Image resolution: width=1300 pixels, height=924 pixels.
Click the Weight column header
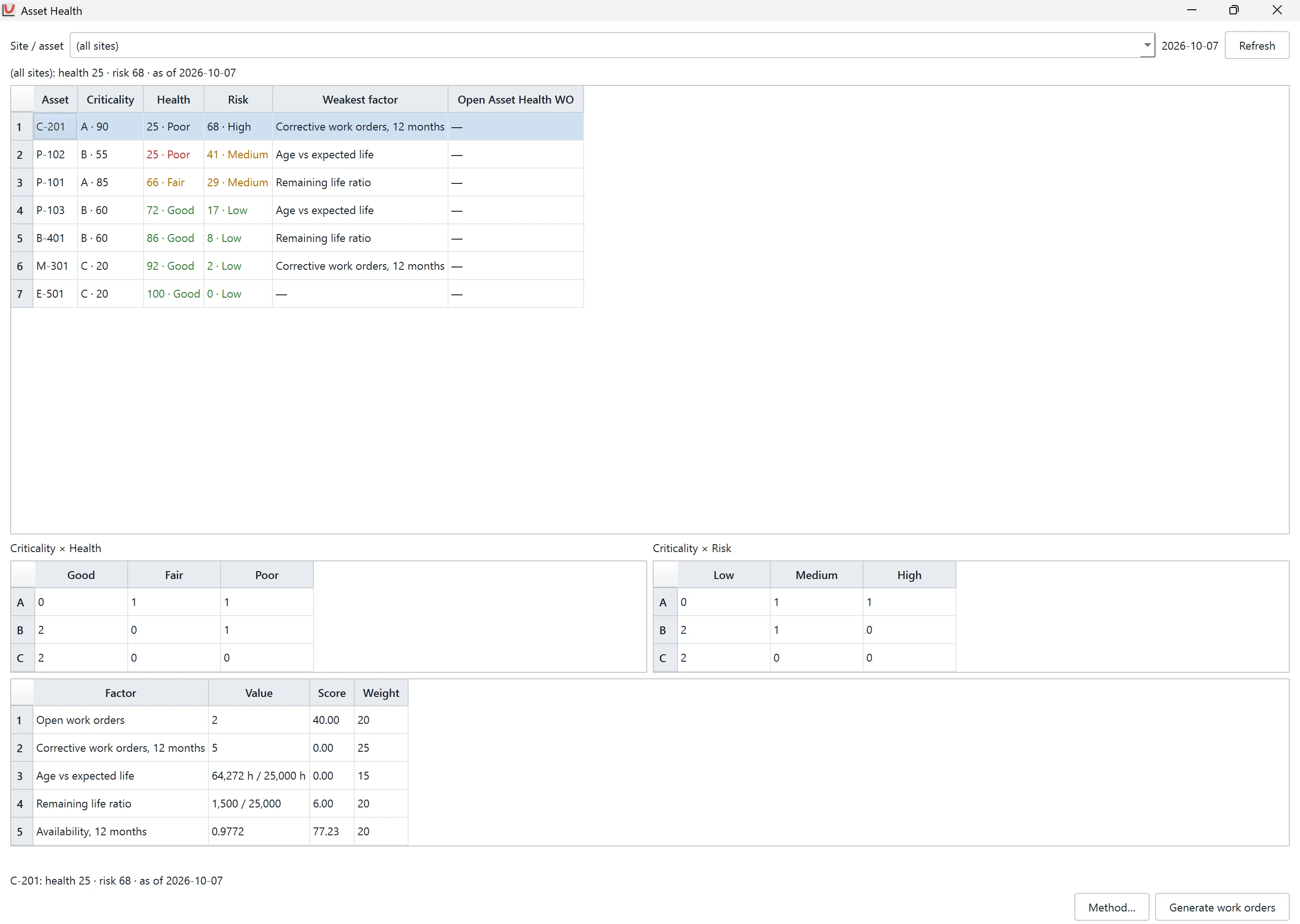[x=381, y=693]
